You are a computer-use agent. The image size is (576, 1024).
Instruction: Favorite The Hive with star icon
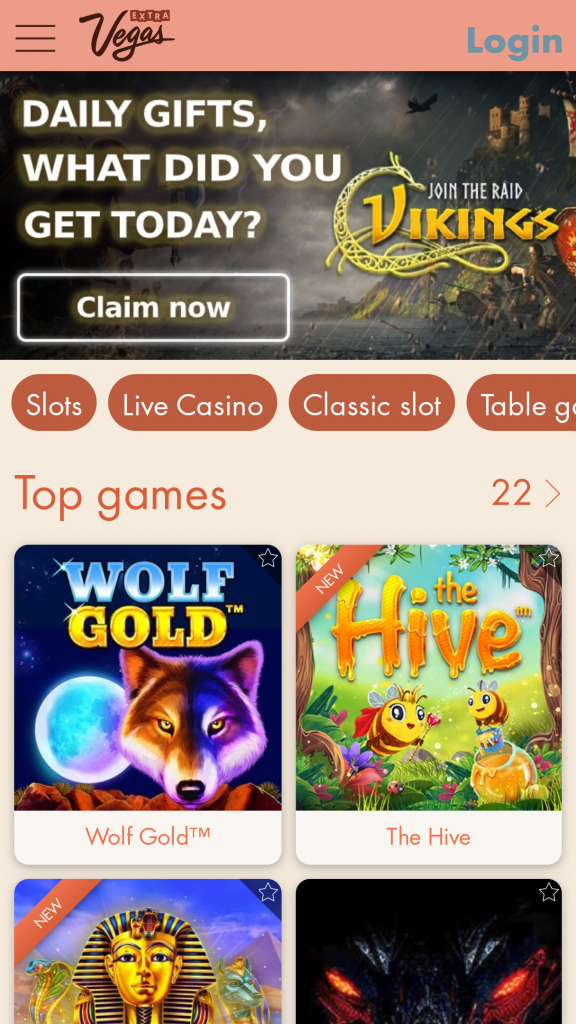click(x=549, y=558)
